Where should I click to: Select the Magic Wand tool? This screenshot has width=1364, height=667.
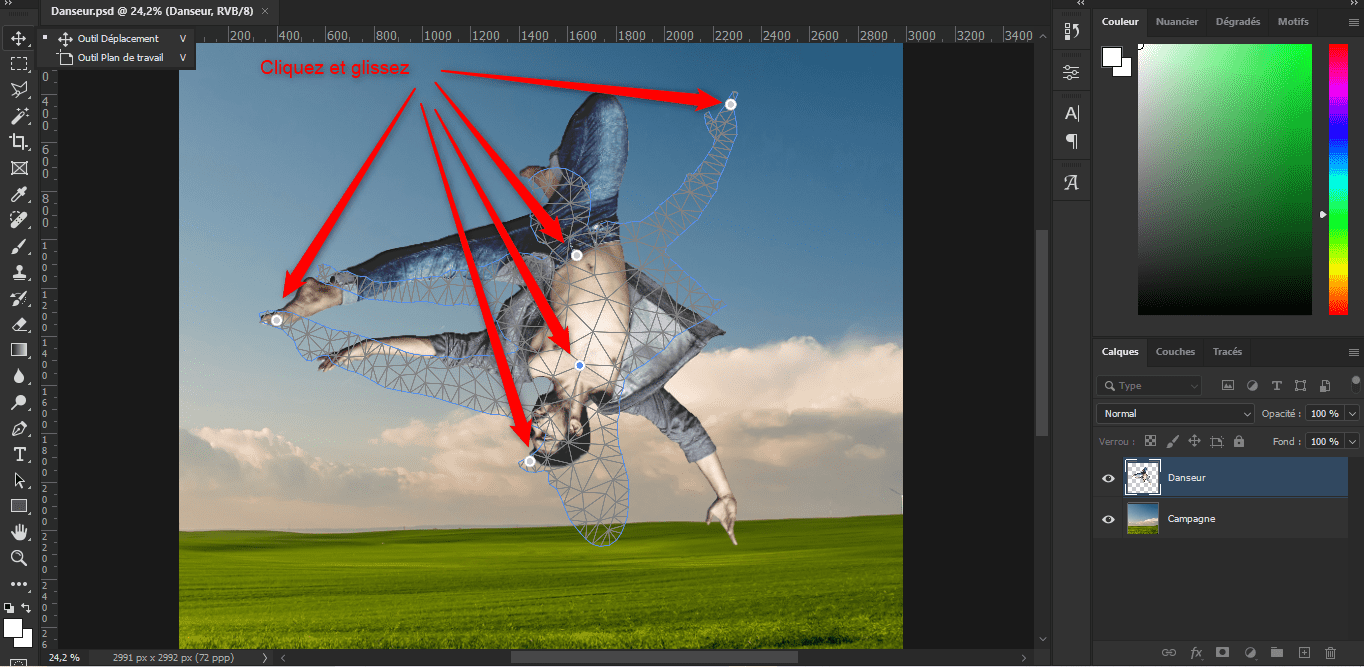tap(18, 116)
